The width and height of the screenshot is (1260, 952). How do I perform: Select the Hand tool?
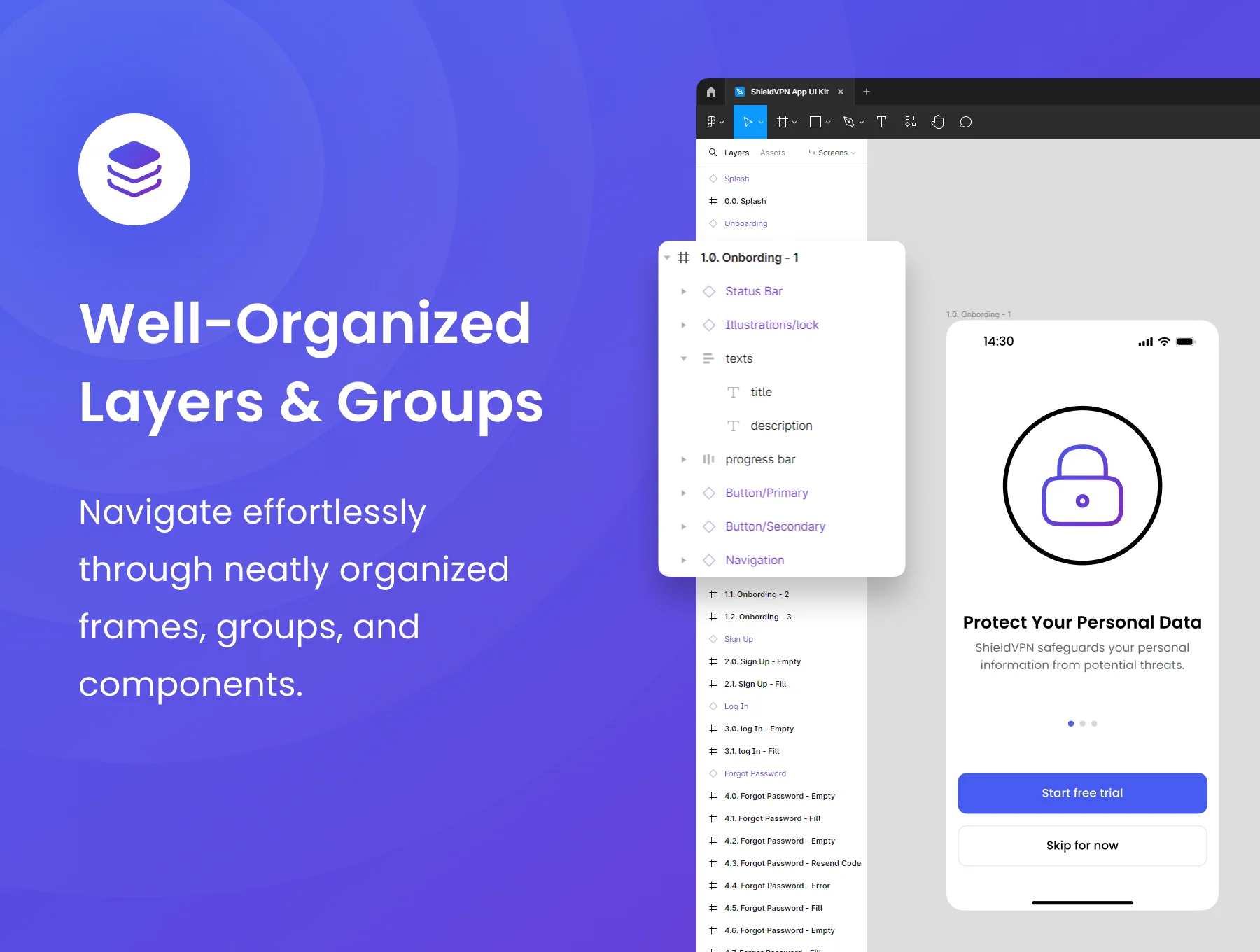pyautogui.click(x=938, y=122)
